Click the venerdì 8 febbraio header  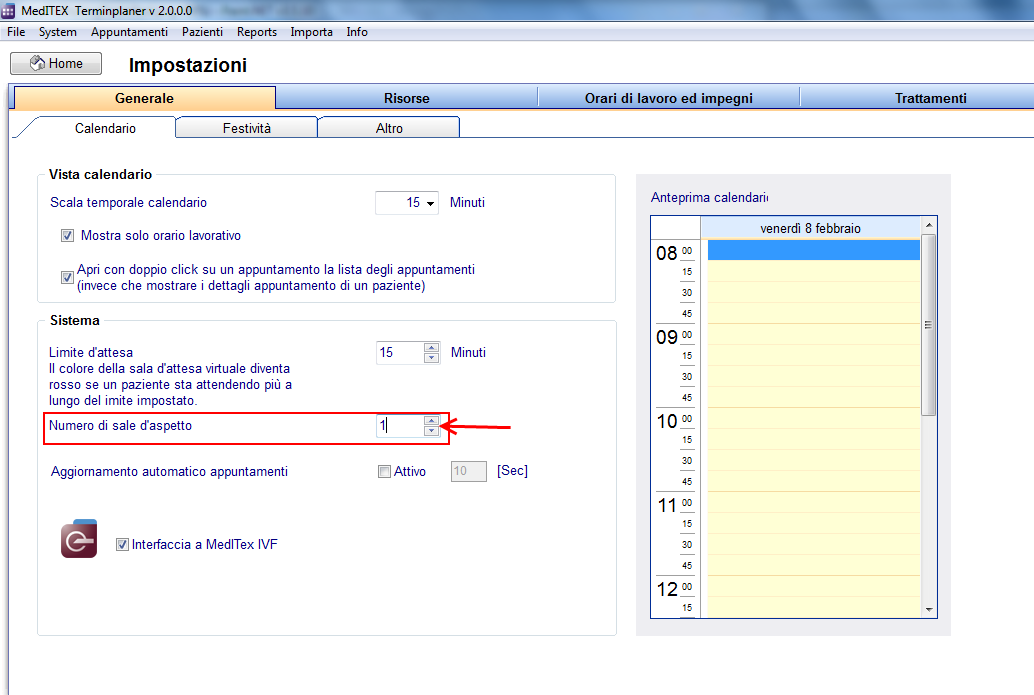[810, 228]
